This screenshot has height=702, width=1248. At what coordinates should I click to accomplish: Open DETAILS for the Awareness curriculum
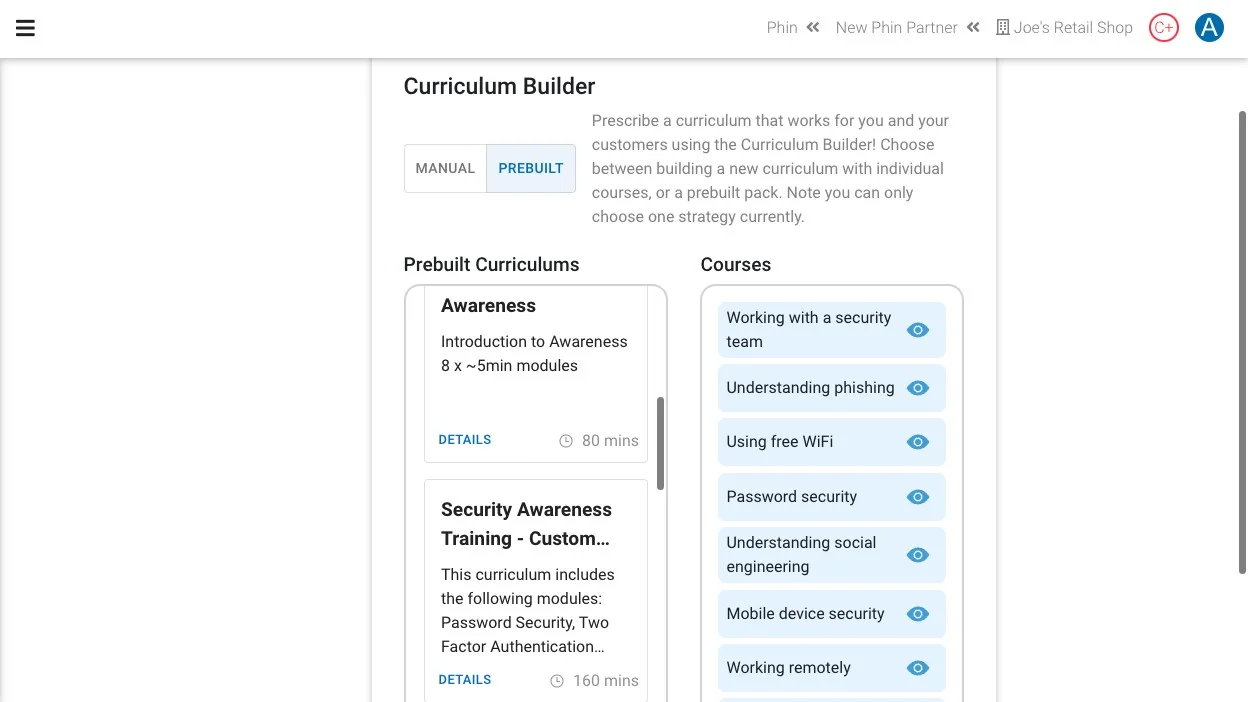(465, 440)
